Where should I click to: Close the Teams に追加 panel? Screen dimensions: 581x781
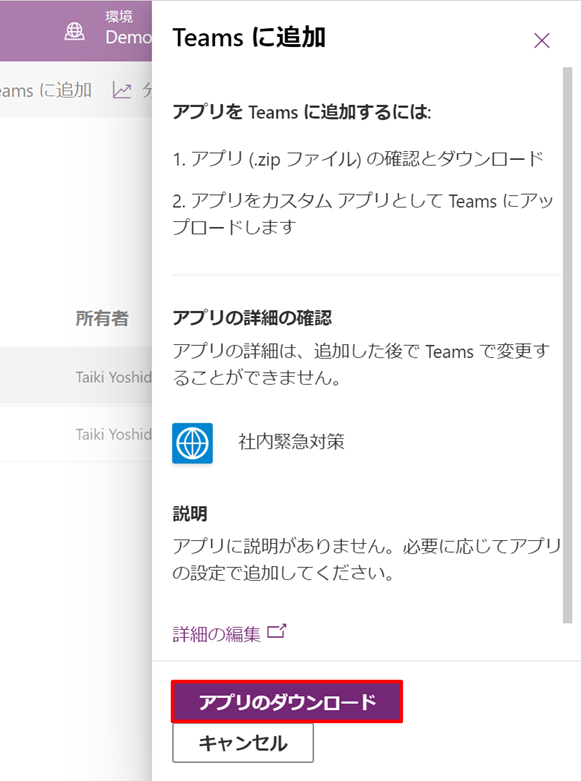(542, 40)
